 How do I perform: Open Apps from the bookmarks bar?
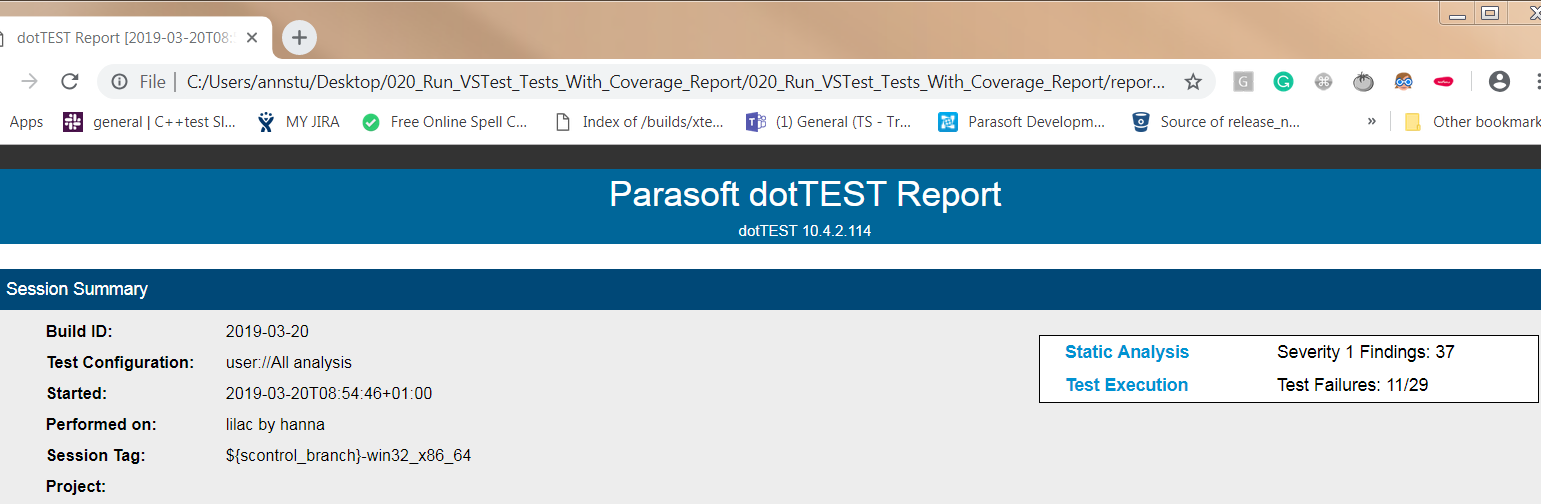pos(26,122)
